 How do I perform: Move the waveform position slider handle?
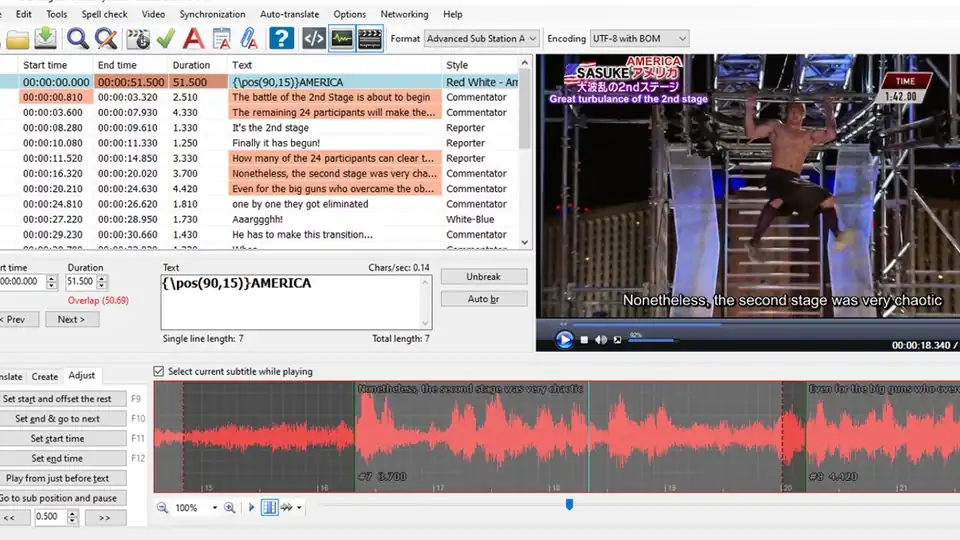pyautogui.click(x=569, y=504)
